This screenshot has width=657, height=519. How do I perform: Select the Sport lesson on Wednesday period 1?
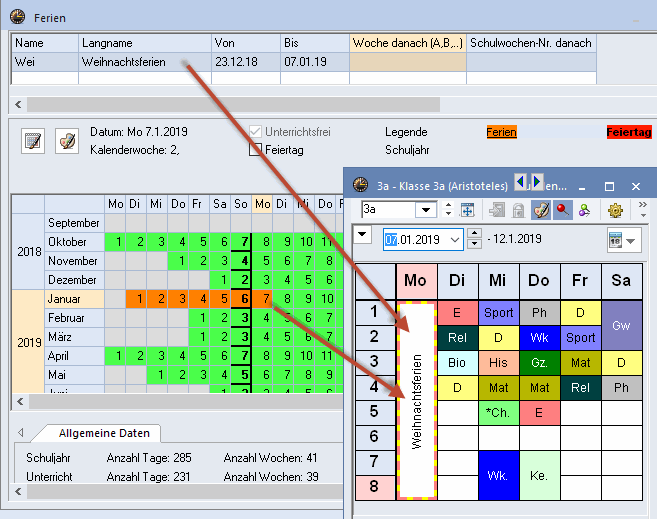[x=498, y=312]
